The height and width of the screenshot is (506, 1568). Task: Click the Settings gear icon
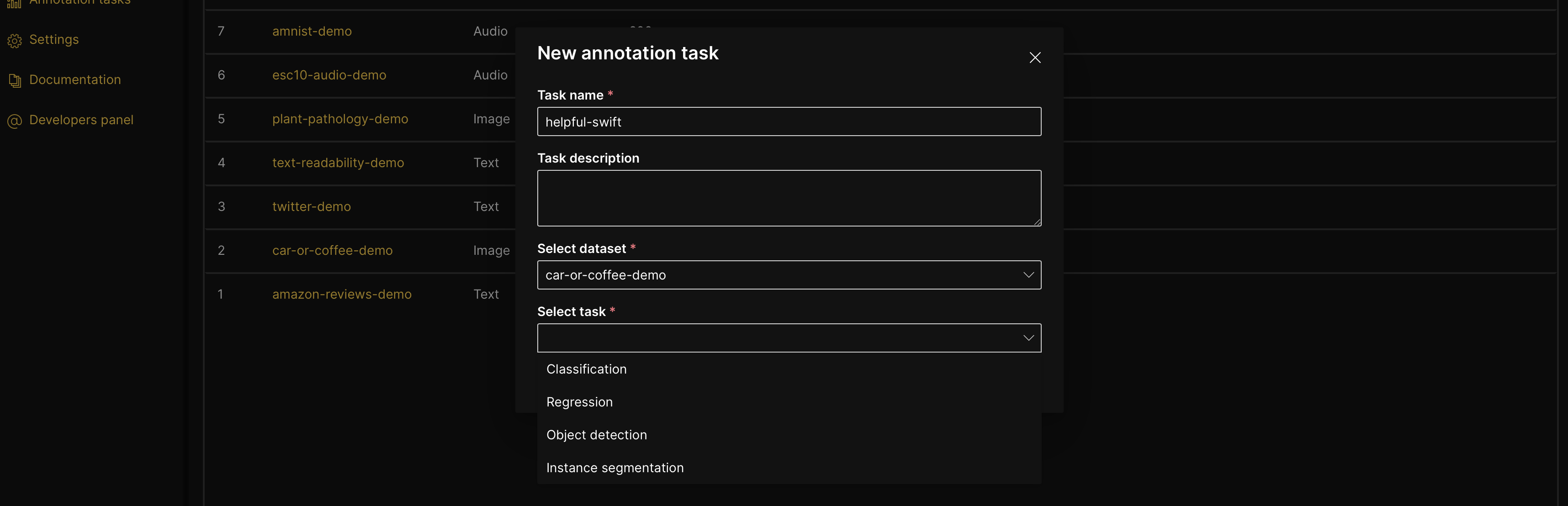[x=15, y=41]
